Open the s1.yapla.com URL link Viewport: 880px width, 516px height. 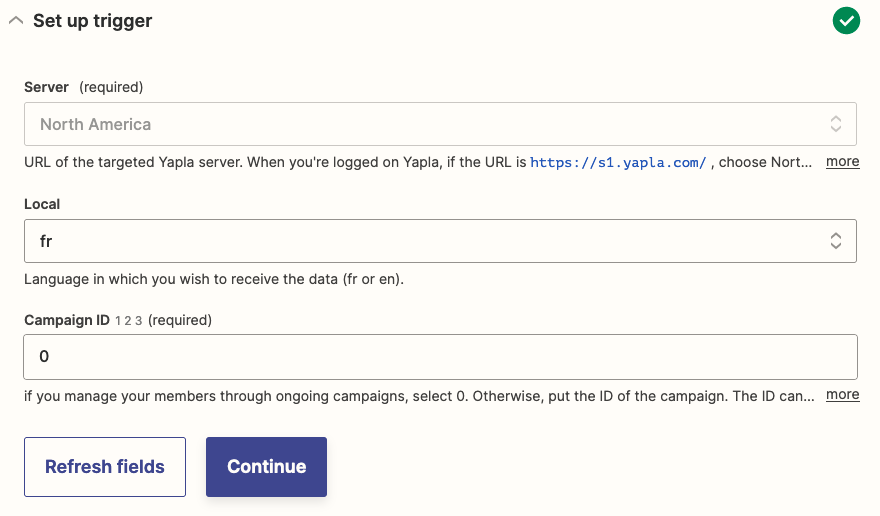[618, 162]
